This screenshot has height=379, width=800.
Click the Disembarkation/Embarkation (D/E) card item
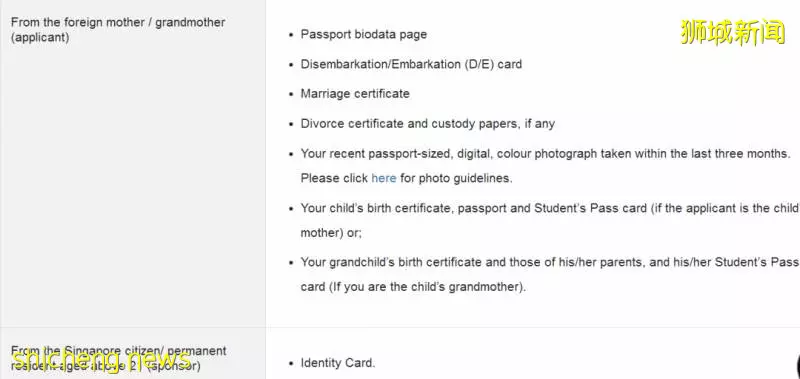tap(411, 64)
